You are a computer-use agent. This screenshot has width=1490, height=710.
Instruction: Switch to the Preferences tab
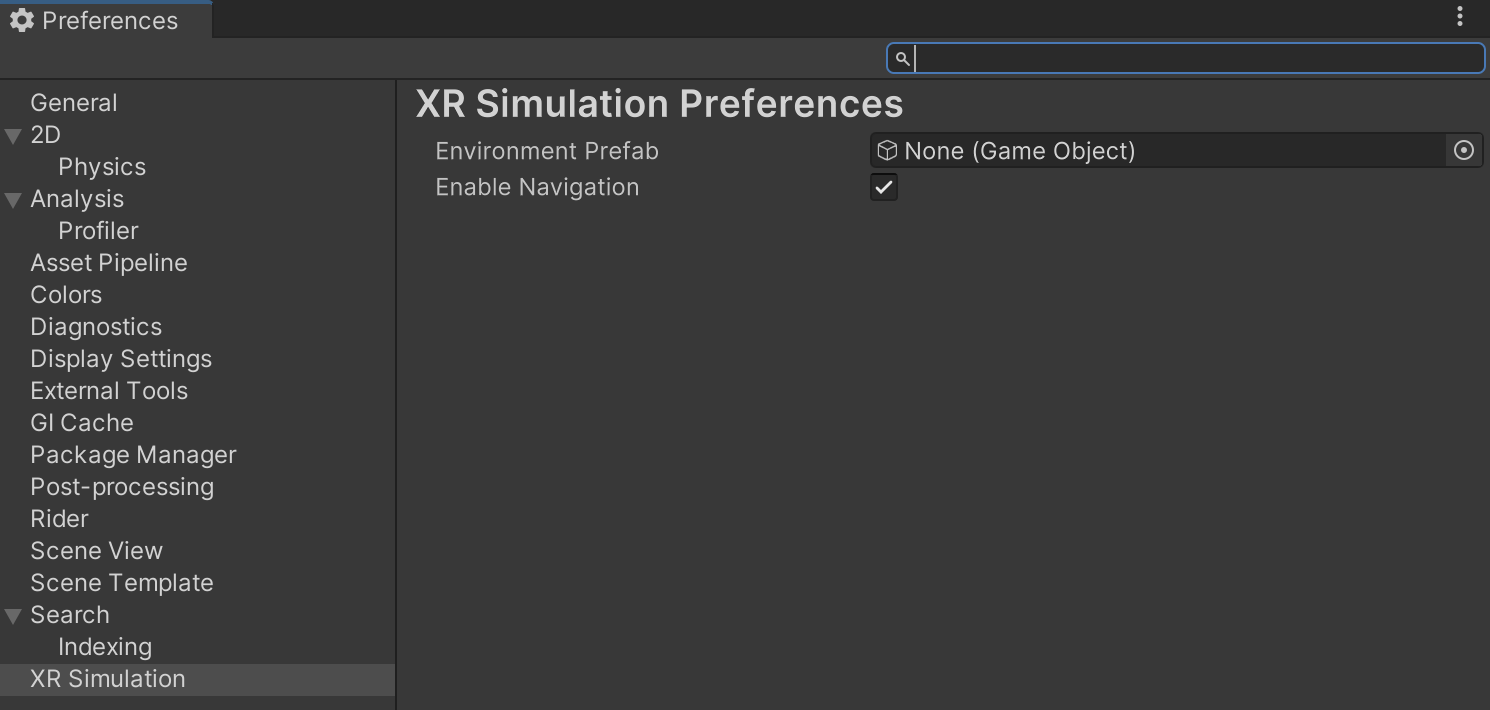click(x=105, y=19)
